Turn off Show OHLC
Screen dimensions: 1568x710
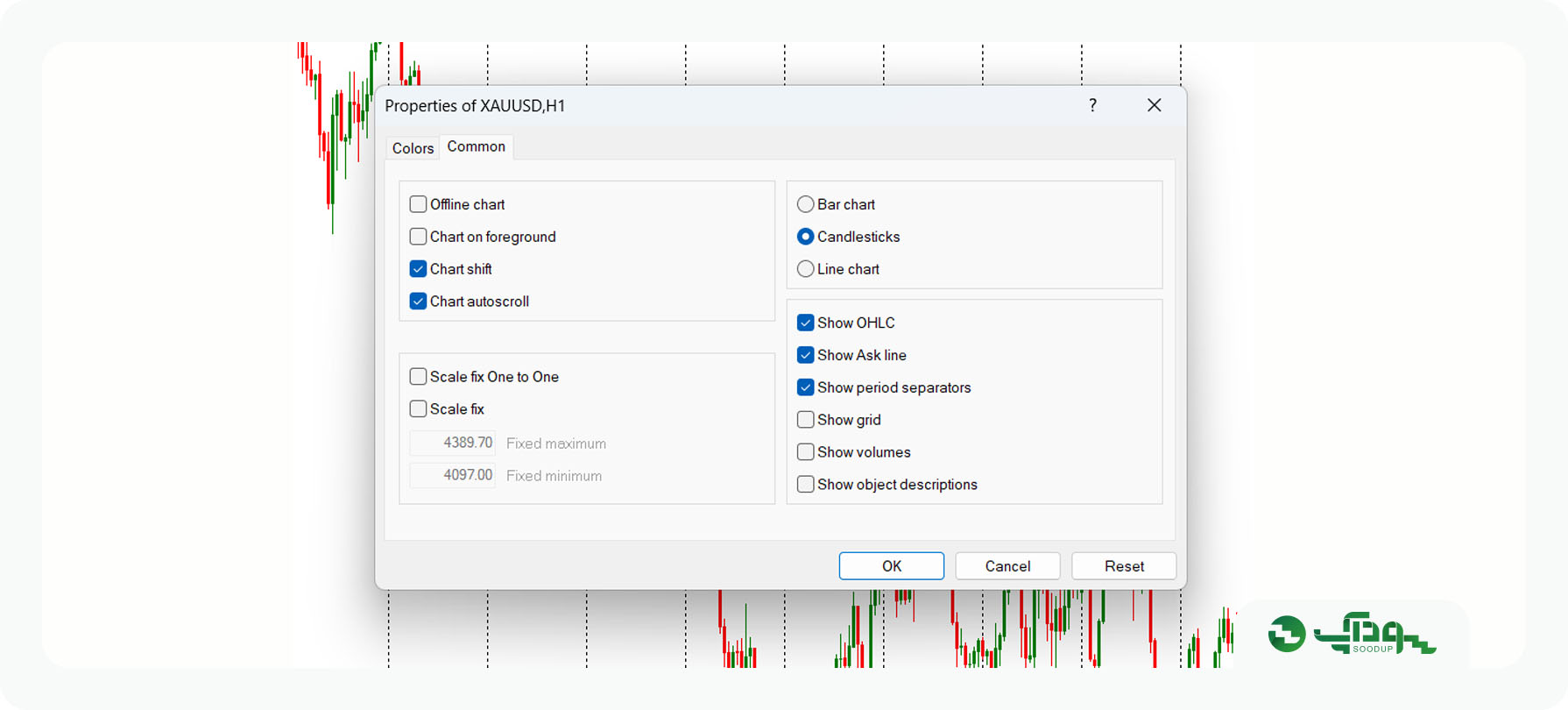pyautogui.click(x=805, y=323)
